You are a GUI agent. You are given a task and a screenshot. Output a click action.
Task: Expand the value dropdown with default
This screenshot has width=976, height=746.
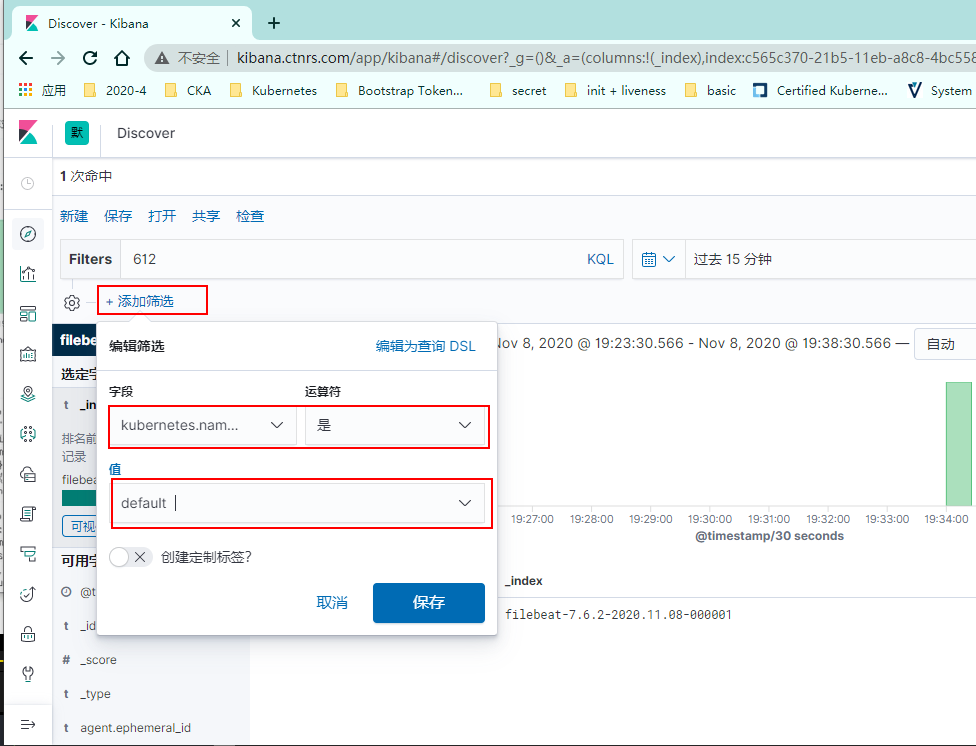point(465,503)
